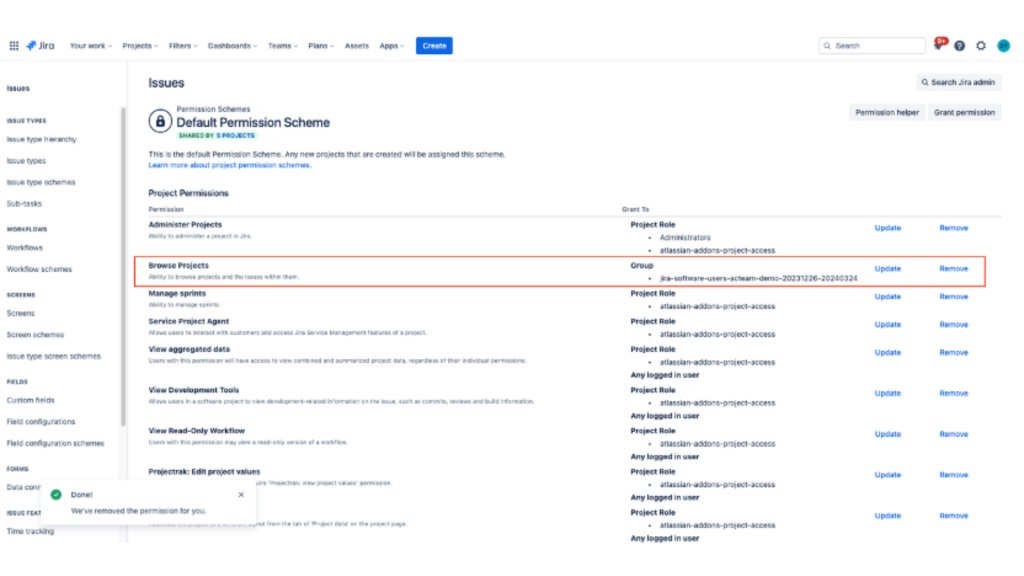1024x576 pixels.
Task: Open the help question mark icon
Action: tap(959, 46)
